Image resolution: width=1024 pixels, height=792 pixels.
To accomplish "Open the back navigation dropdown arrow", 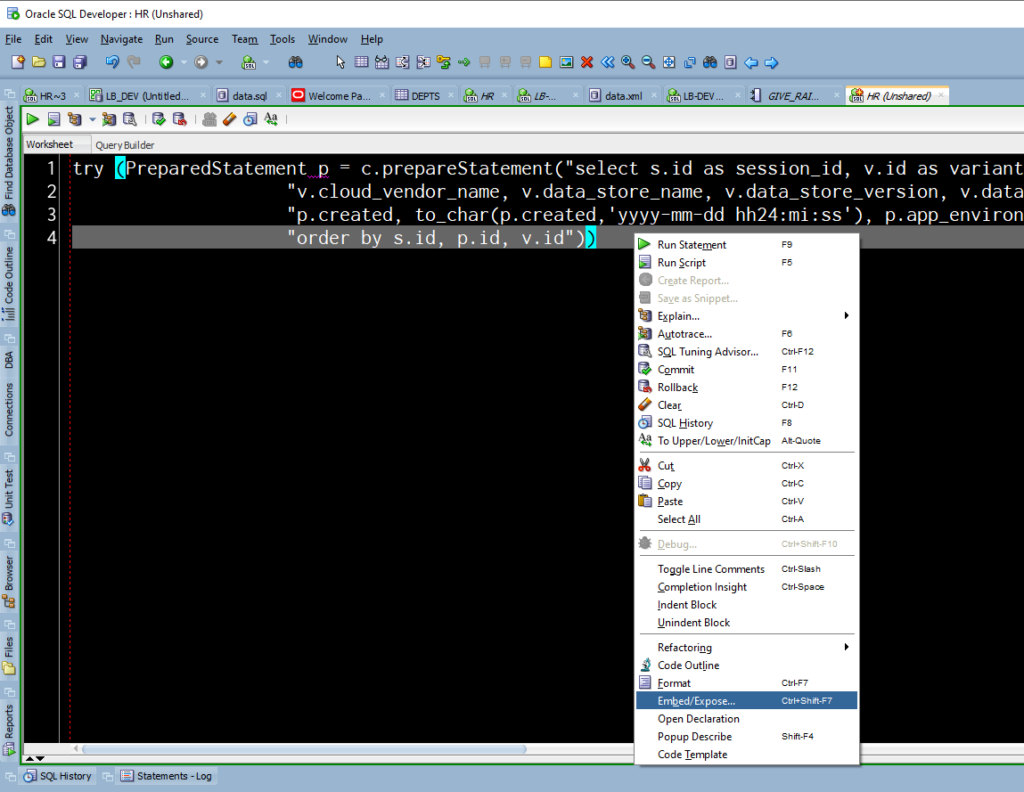I will (x=184, y=62).
